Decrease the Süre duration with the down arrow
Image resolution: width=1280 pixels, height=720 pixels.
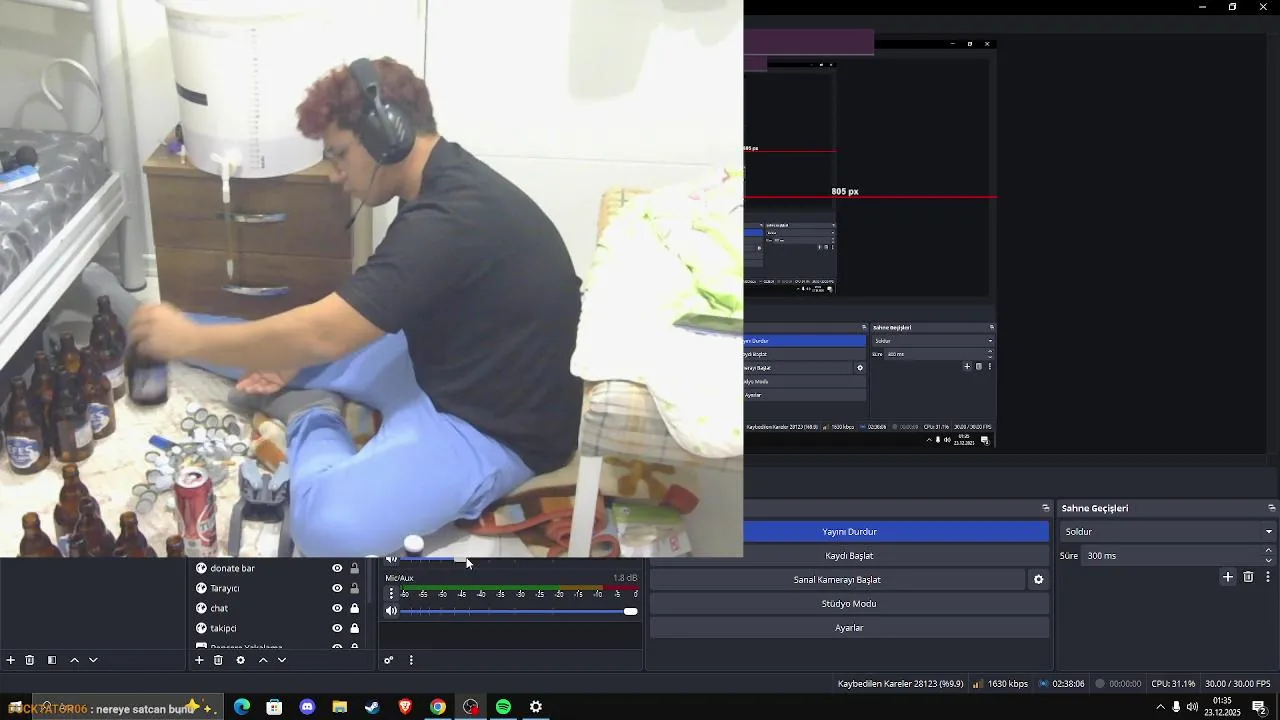click(x=1269, y=561)
